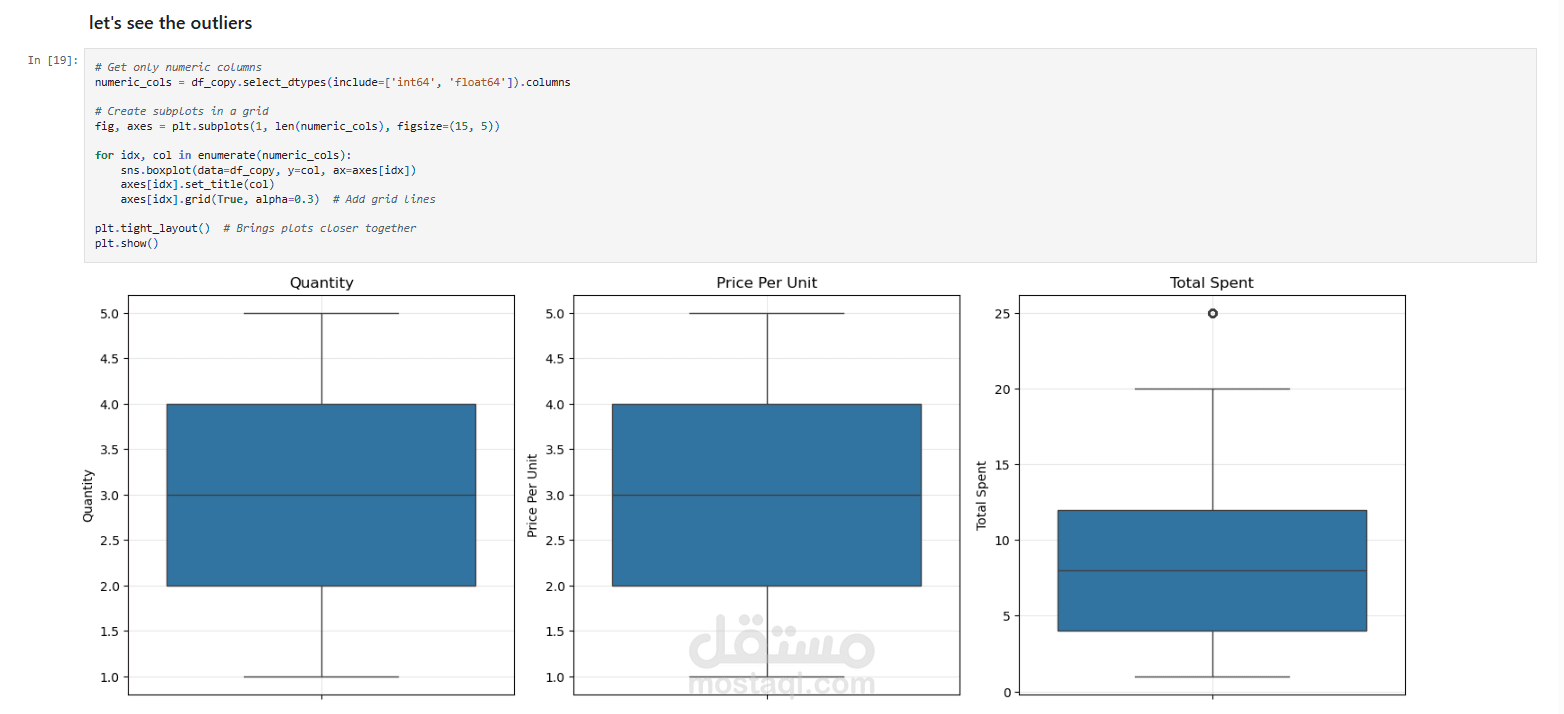1564x714 pixels.
Task: Select the In [19] cell prompt
Action: tap(53, 60)
